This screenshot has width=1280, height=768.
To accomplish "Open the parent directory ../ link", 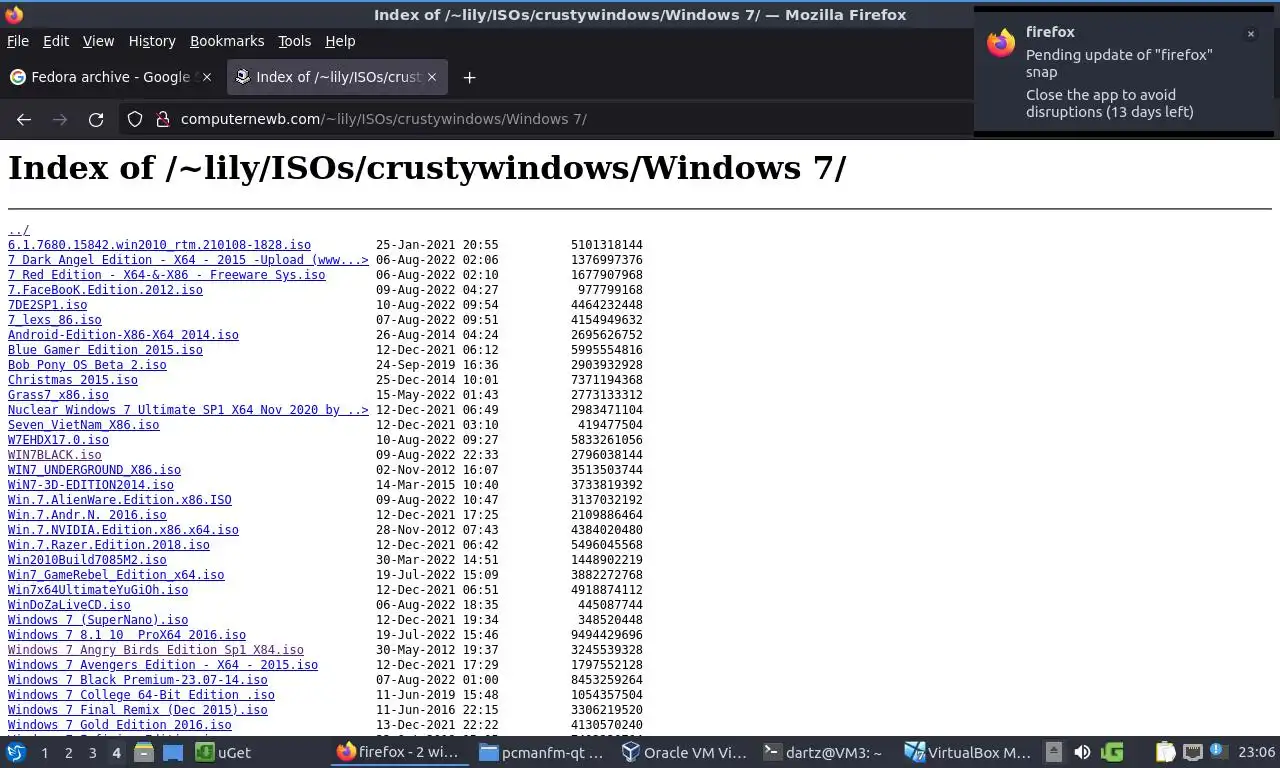I will point(19,230).
